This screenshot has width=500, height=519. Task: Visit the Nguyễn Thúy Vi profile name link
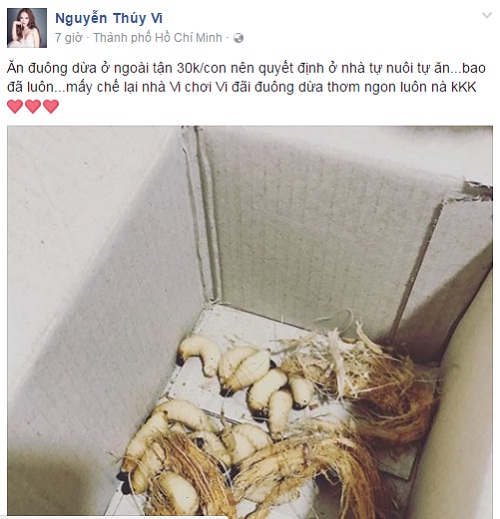(x=109, y=18)
